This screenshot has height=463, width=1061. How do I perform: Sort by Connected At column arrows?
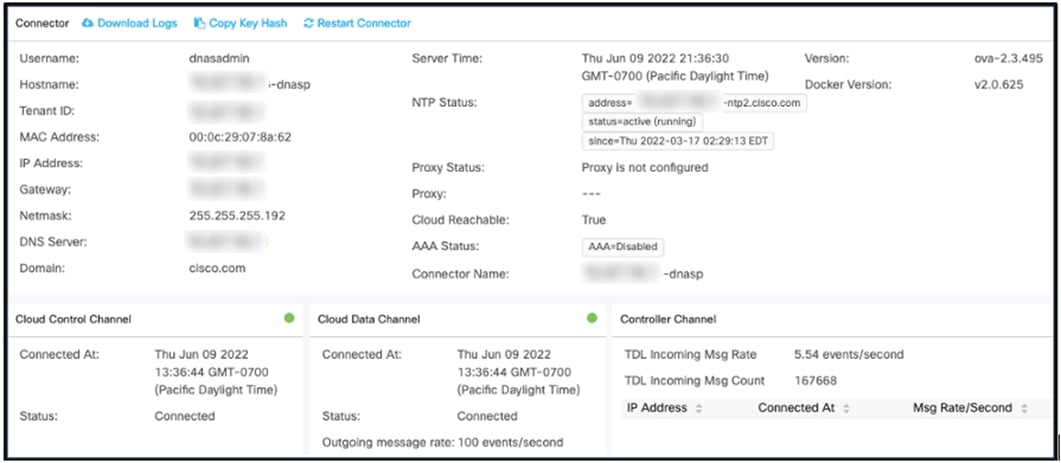pyautogui.click(x=846, y=408)
